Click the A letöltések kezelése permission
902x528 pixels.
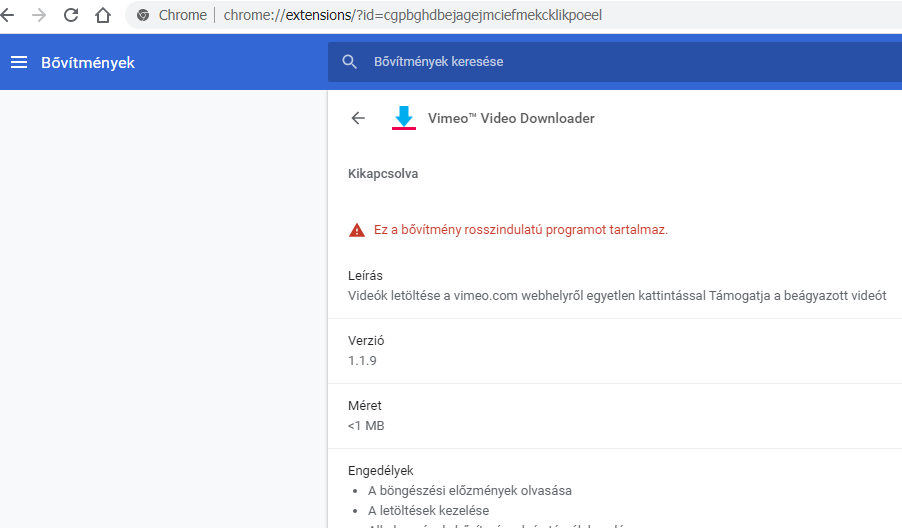pyautogui.click(x=429, y=511)
